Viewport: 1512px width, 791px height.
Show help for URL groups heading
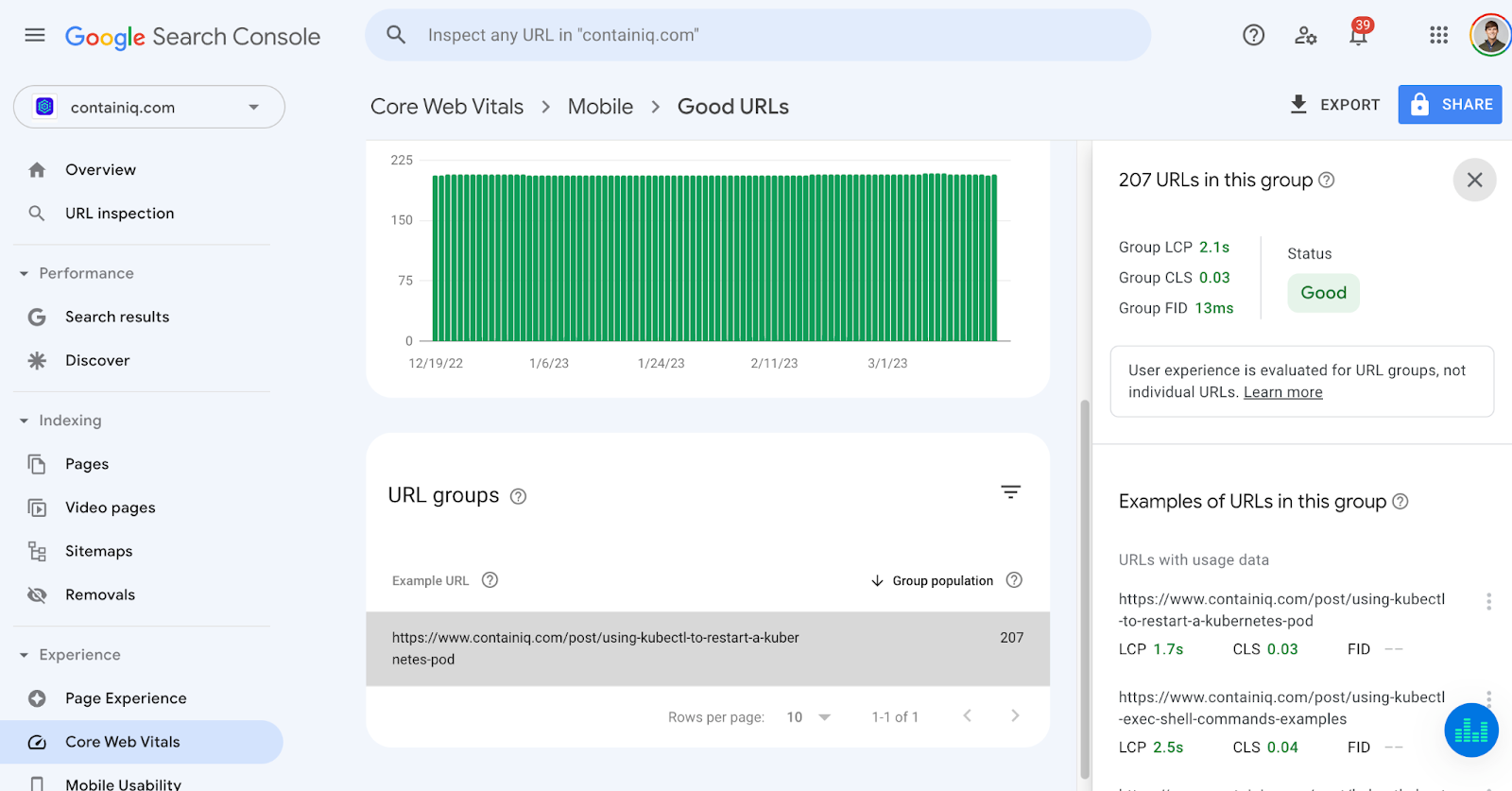(x=518, y=497)
